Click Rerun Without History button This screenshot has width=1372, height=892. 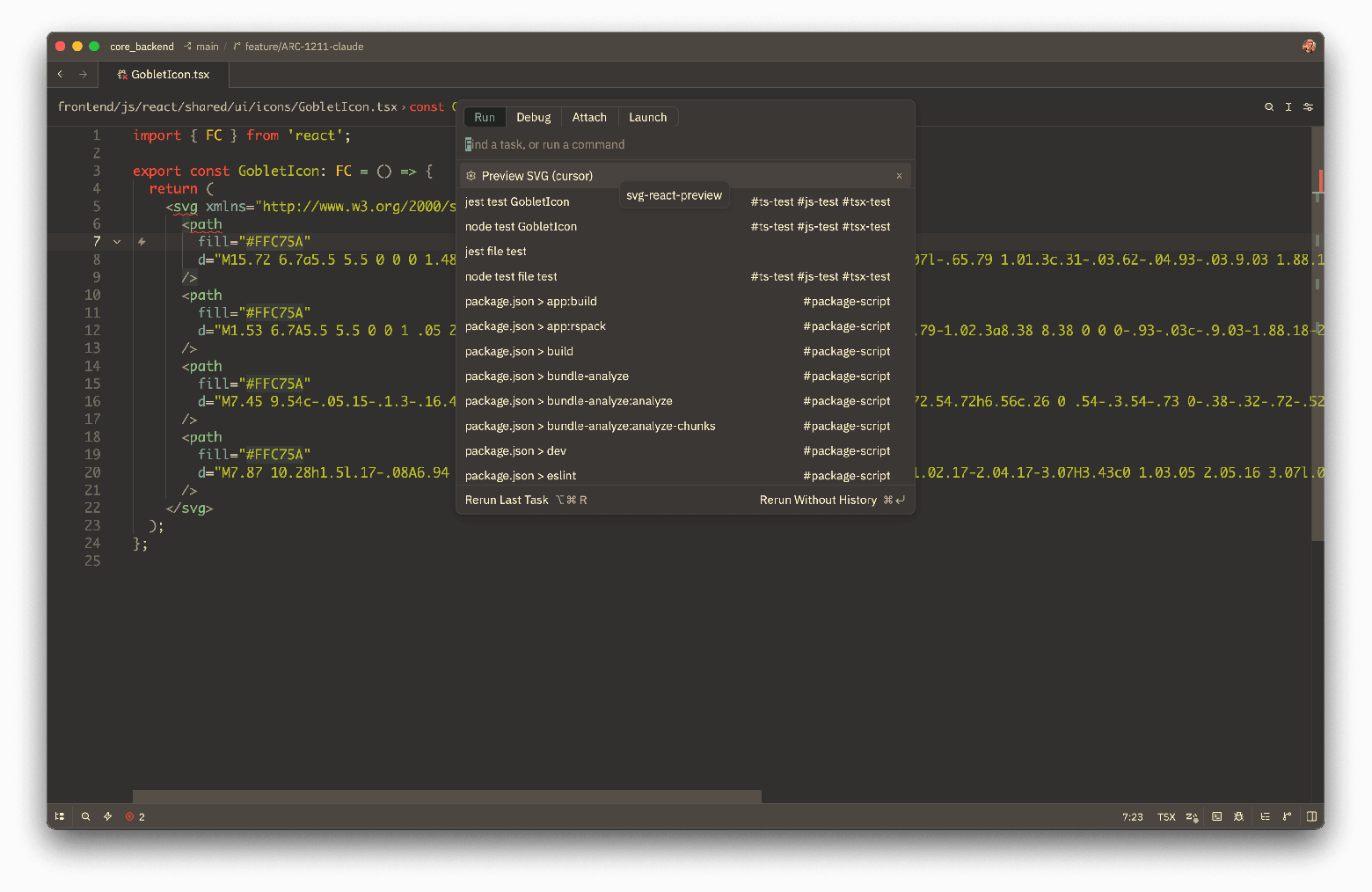tap(832, 500)
